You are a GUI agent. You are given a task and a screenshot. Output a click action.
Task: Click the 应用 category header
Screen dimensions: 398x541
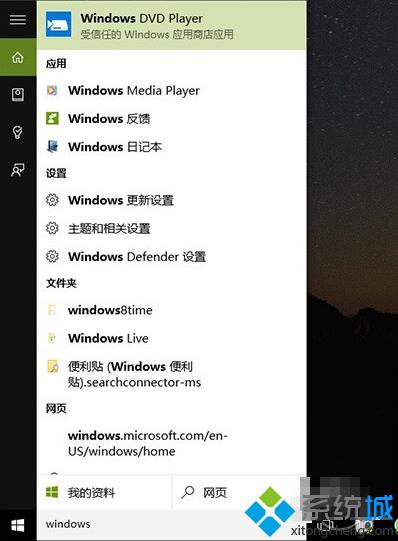coord(56,63)
